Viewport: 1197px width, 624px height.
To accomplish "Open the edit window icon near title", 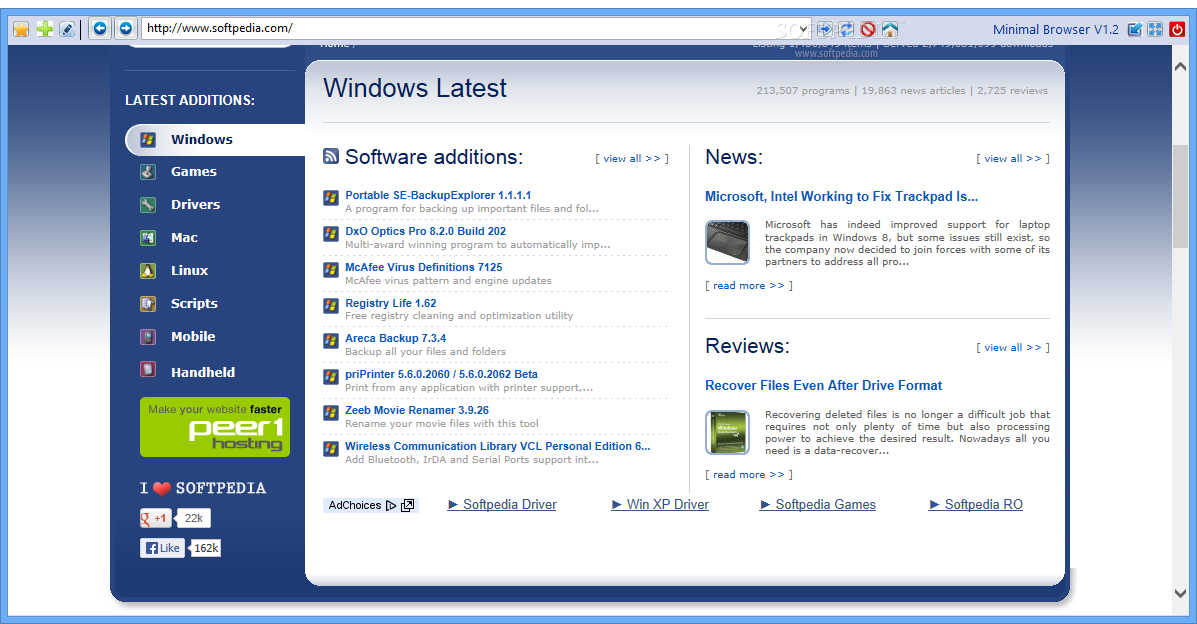I will click(x=1135, y=29).
